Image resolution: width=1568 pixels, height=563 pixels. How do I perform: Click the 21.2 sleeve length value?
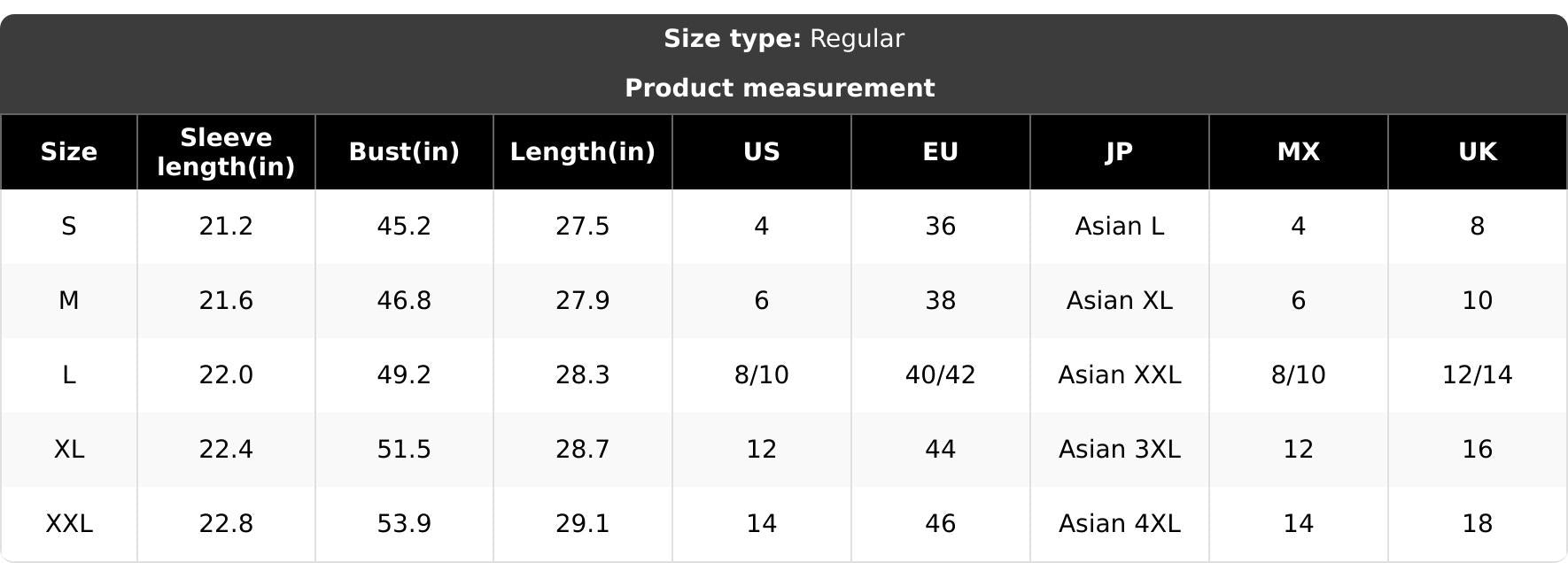(226, 227)
